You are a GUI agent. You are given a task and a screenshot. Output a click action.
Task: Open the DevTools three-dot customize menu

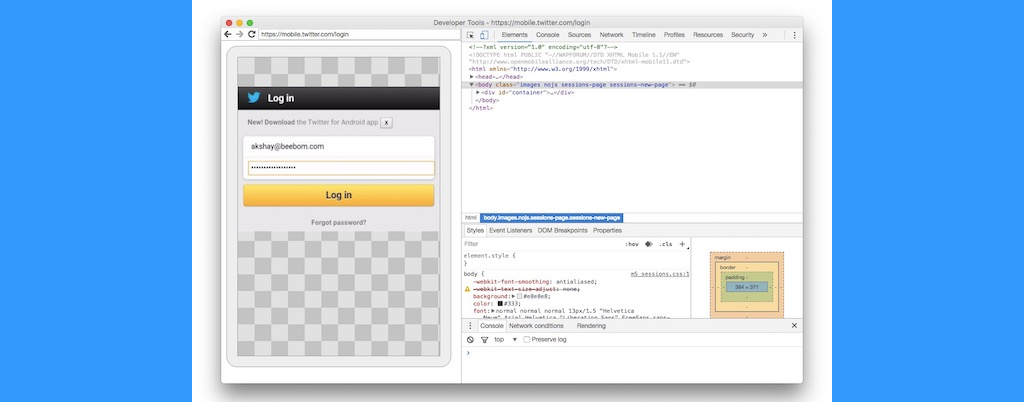(x=794, y=35)
